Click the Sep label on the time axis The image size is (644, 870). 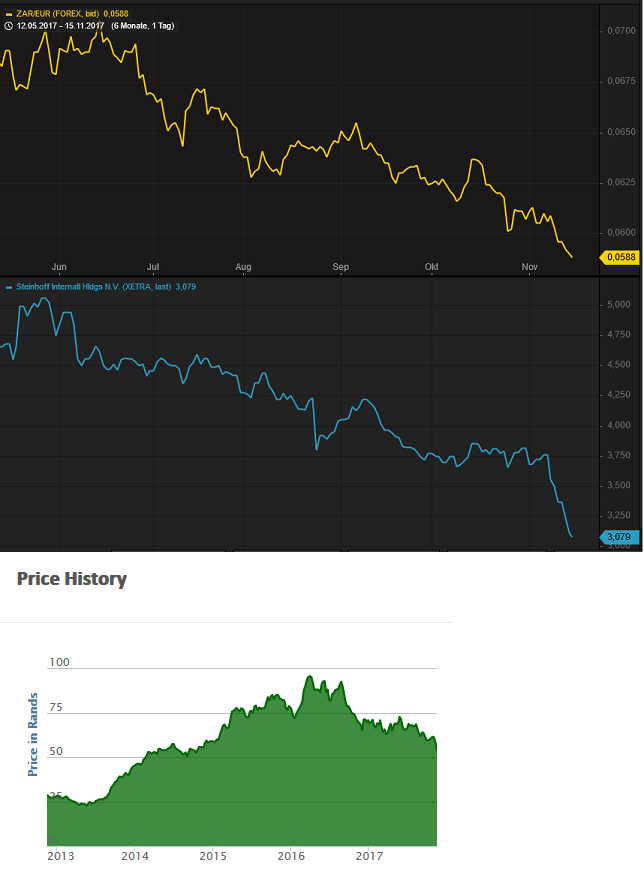click(x=341, y=267)
